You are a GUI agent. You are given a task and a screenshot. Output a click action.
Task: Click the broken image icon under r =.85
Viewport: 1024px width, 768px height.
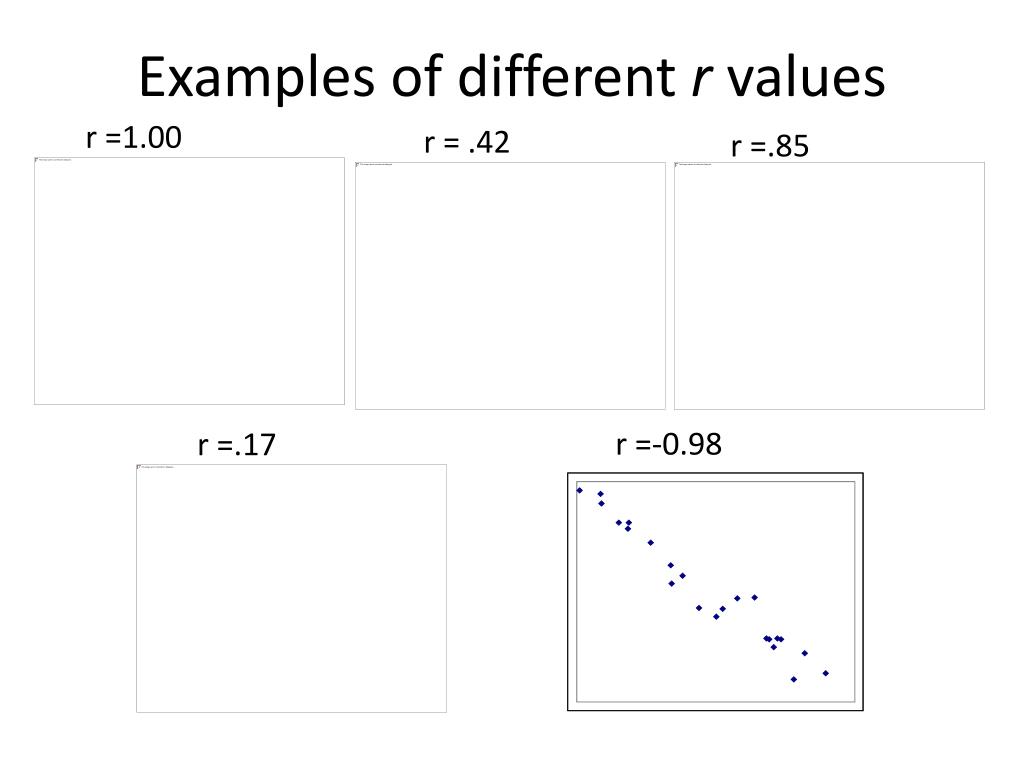(x=677, y=165)
